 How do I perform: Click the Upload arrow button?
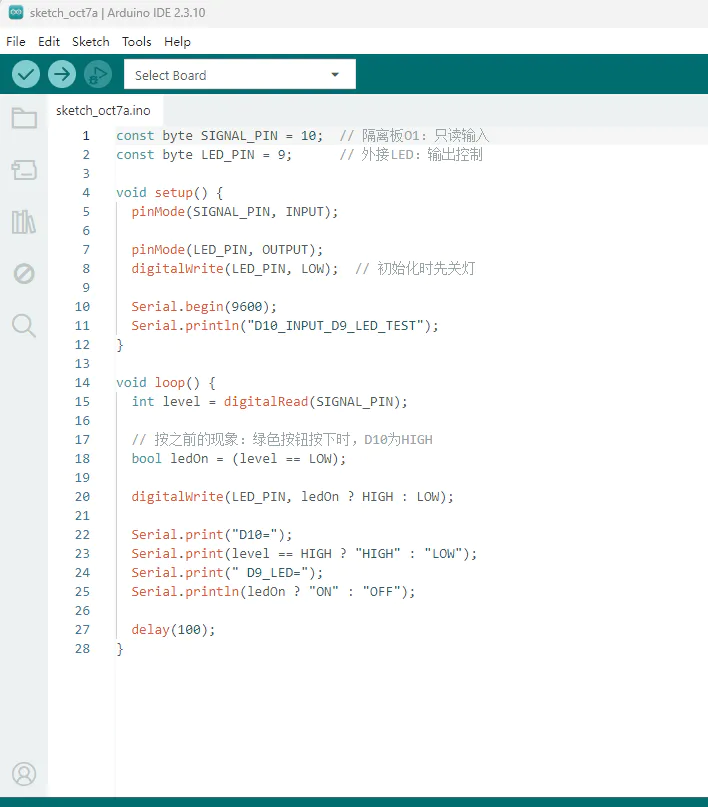point(62,74)
